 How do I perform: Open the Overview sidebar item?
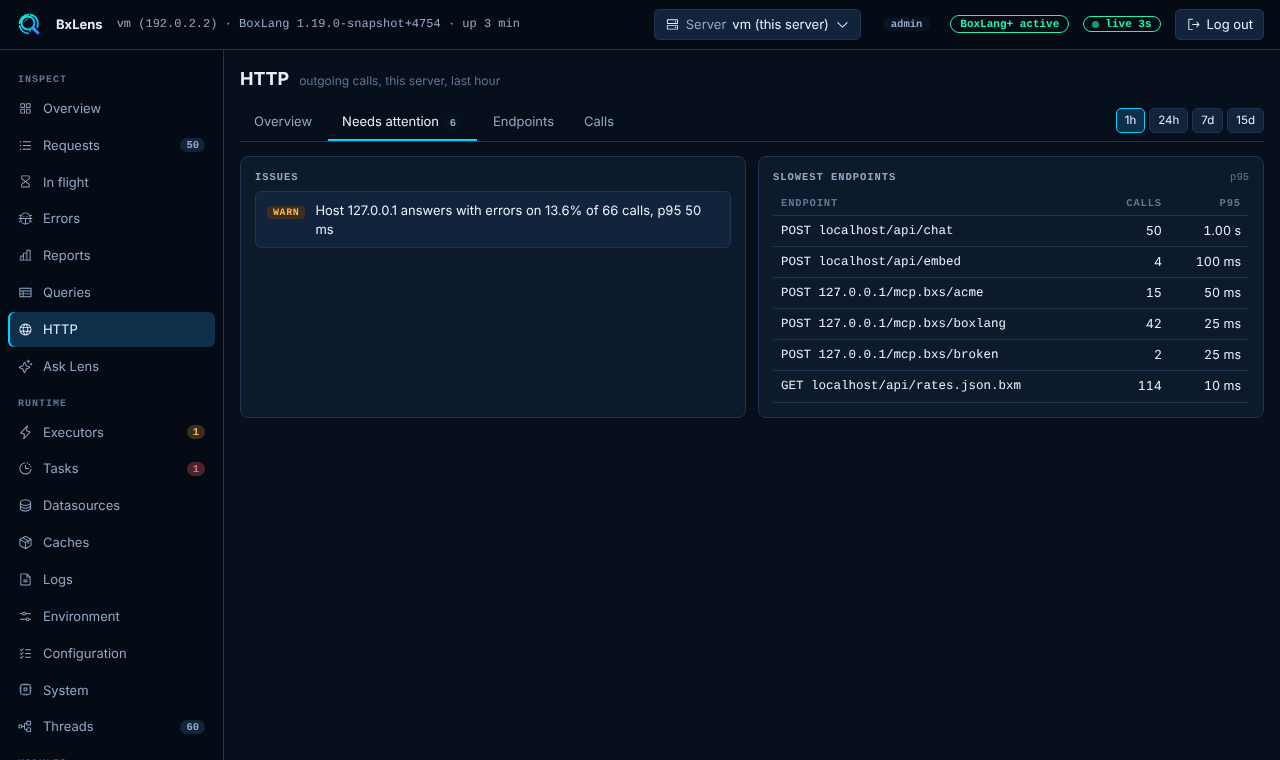tap(111, 108)
